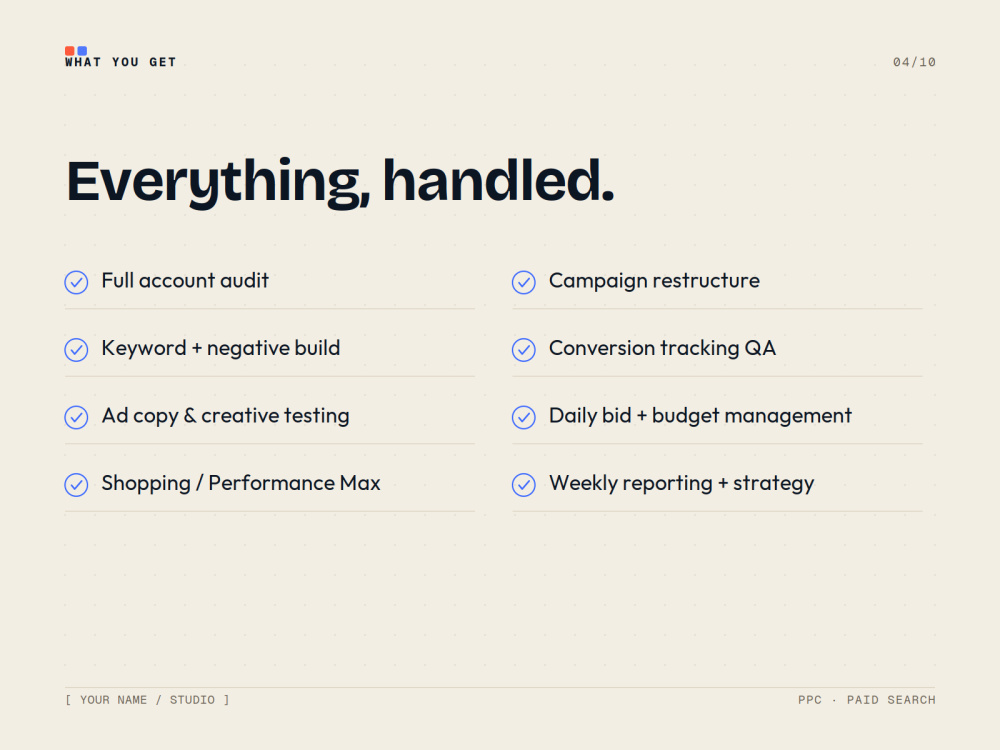Click the red square logo mark
This screenshot has width=1000, height=750.
click(70, 50)
